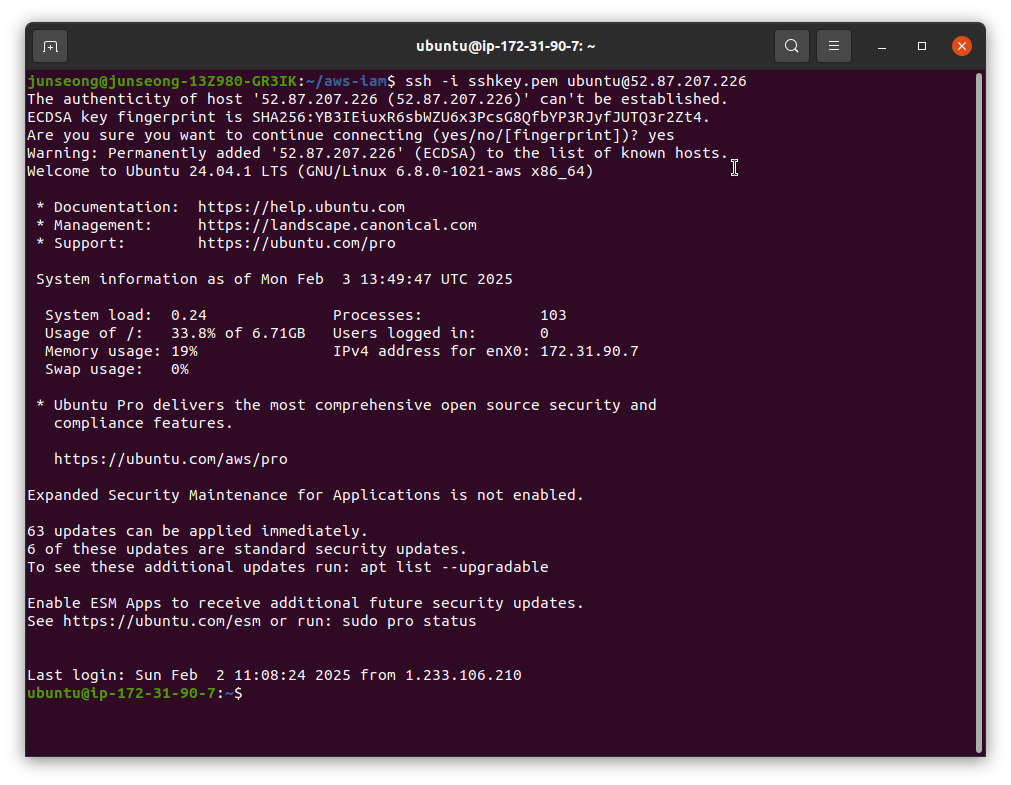
Task: Open the https://ubuntu.com/aws/pro link
Action: [171, 459]
